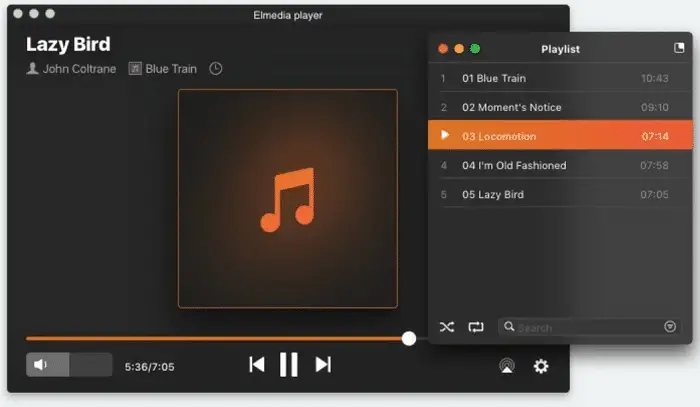Click the 5:36/7:05 elapsed time display

(x=150, y=367)
